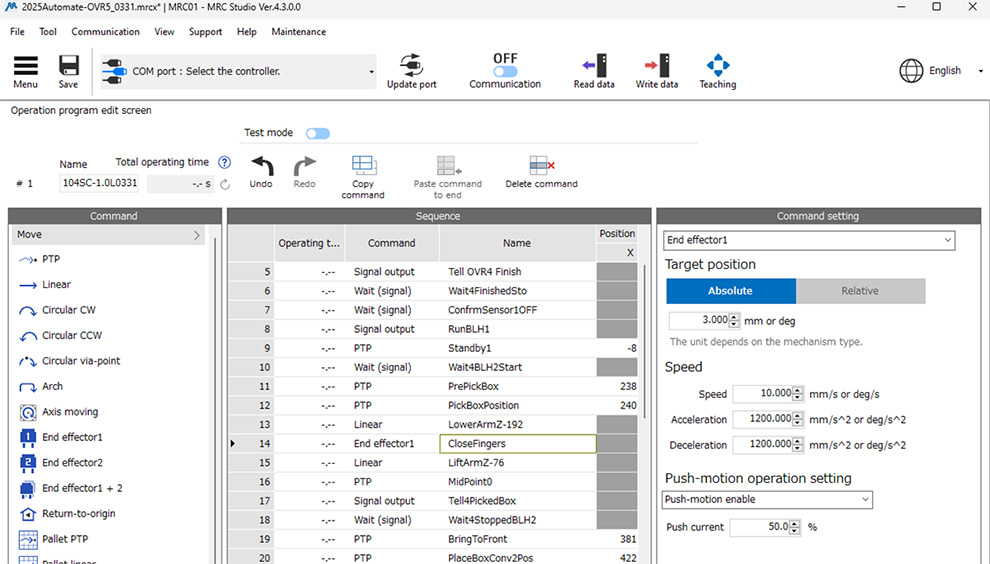Toggle the Communication OFF switch

click(505, 72)
